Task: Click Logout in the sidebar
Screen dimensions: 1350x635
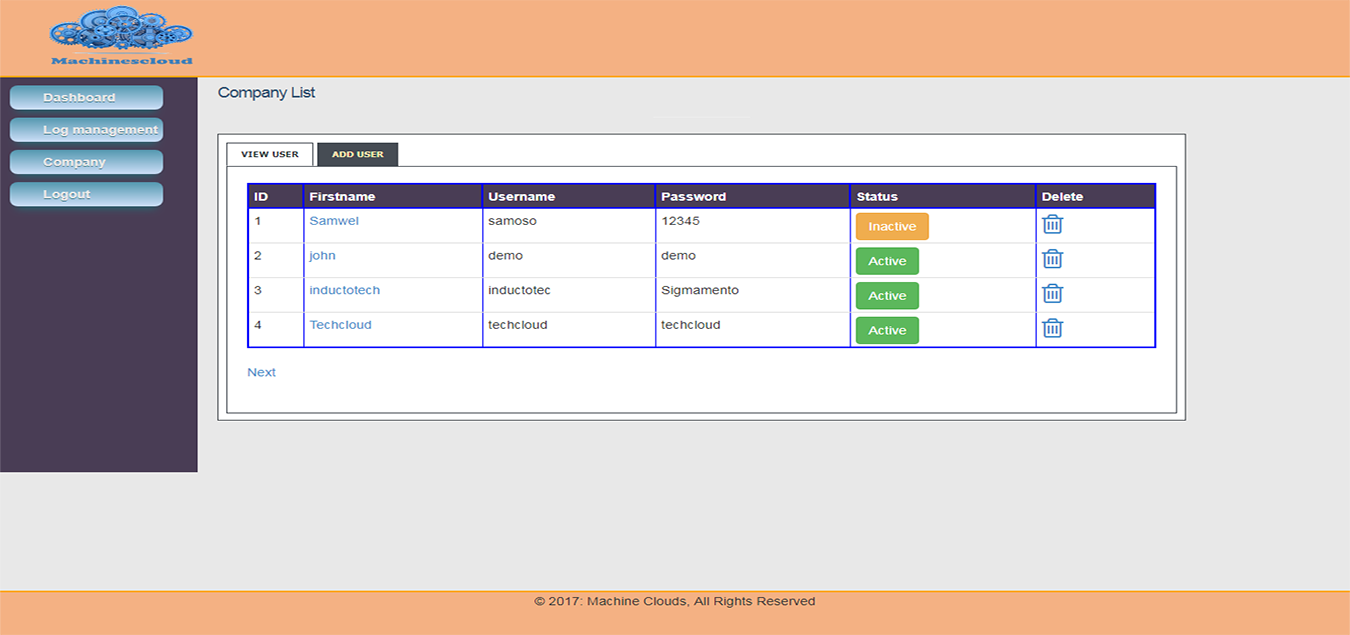Action: coord(86,194)
